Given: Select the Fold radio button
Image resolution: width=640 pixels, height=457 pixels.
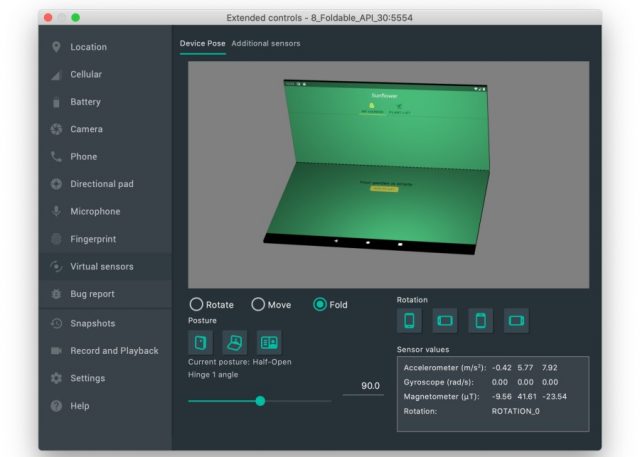Looking at the screenshot, I should click(x=320, y=304).
